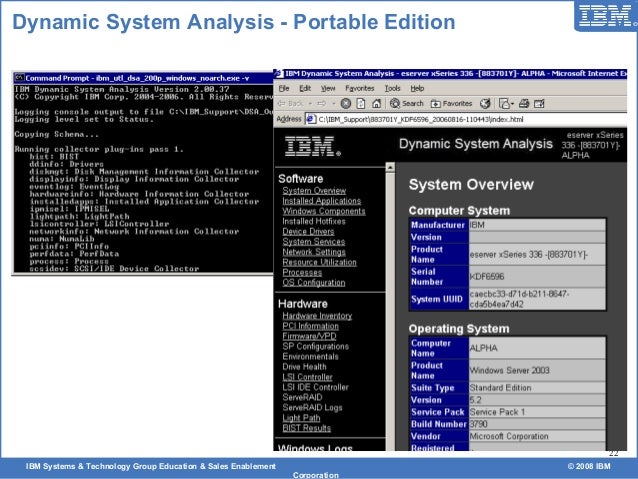
Task: Open the BIST Results link
Action: click(306, 428)
